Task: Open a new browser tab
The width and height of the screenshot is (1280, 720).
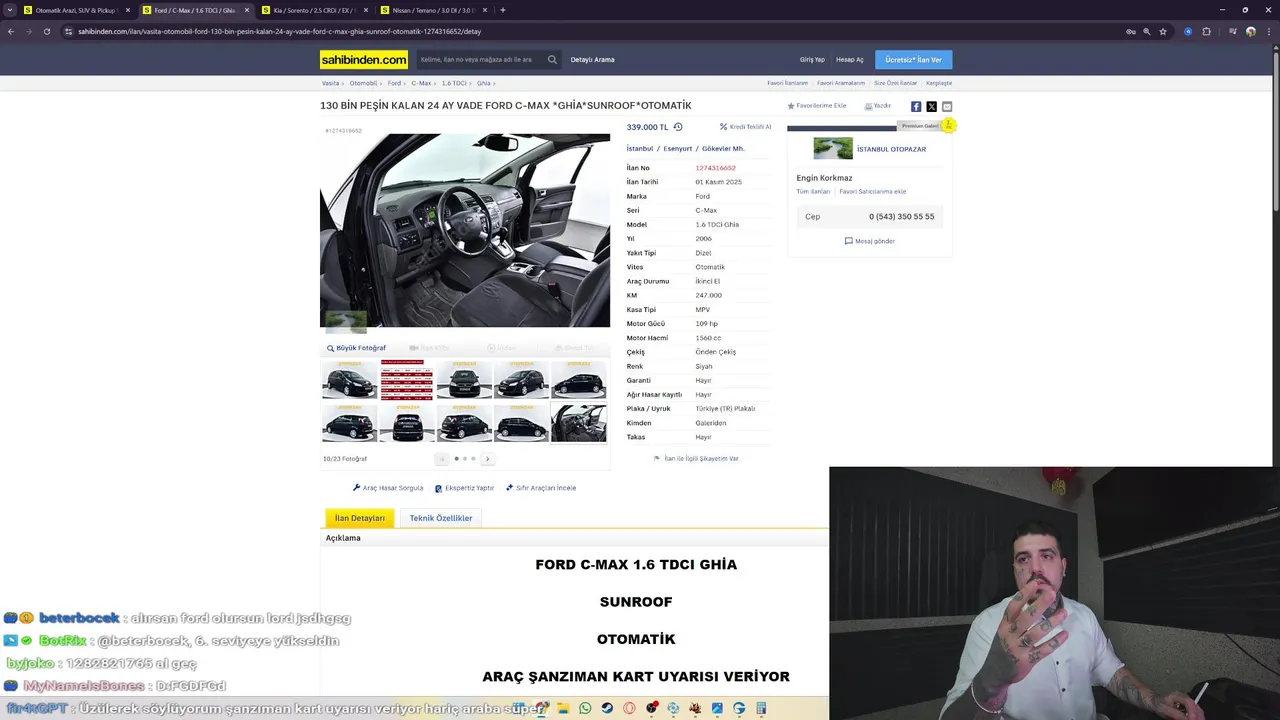Action: (503, 10)
